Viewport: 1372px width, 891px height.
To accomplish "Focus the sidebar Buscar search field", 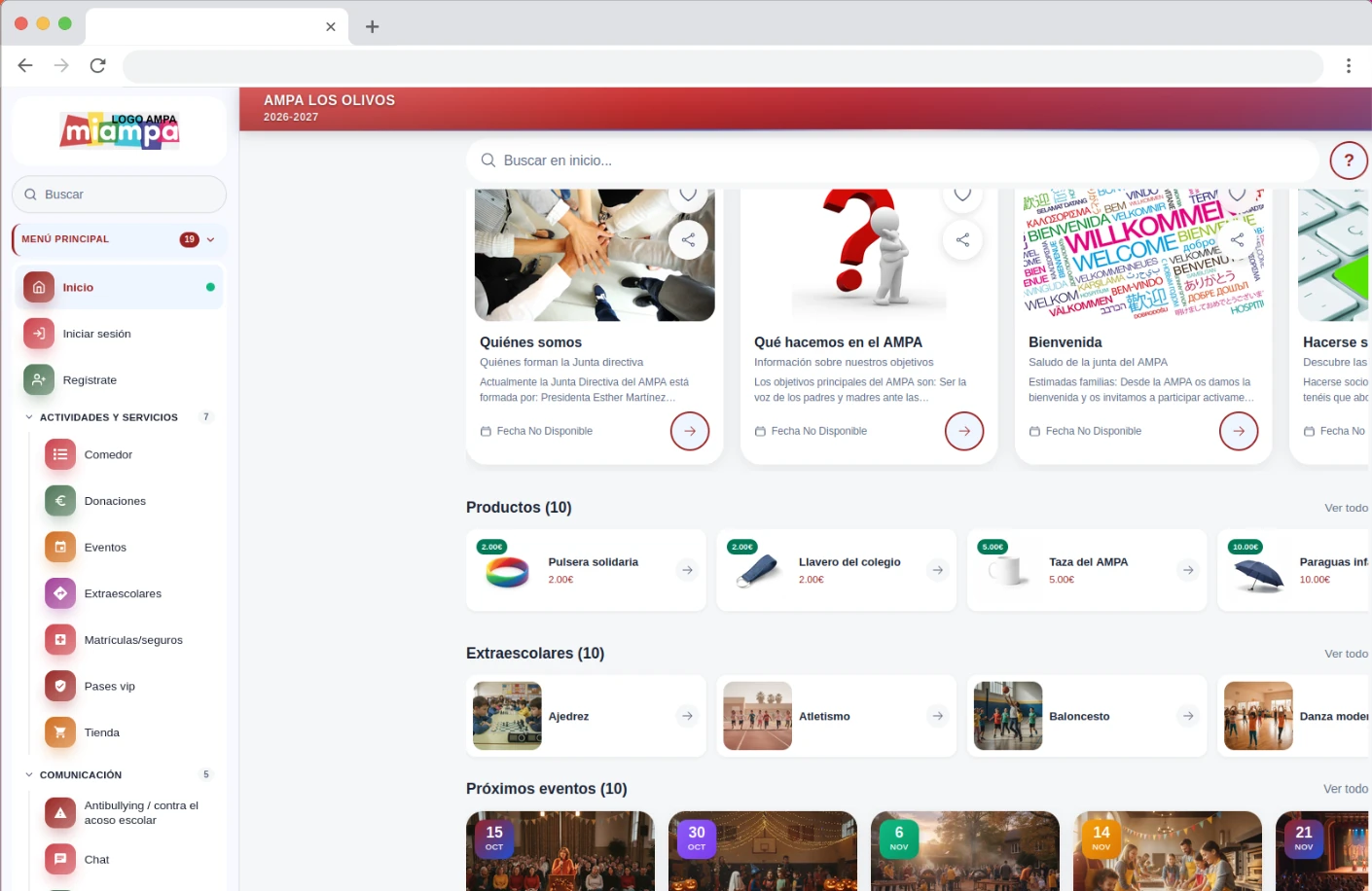I will tap(119, 195).
